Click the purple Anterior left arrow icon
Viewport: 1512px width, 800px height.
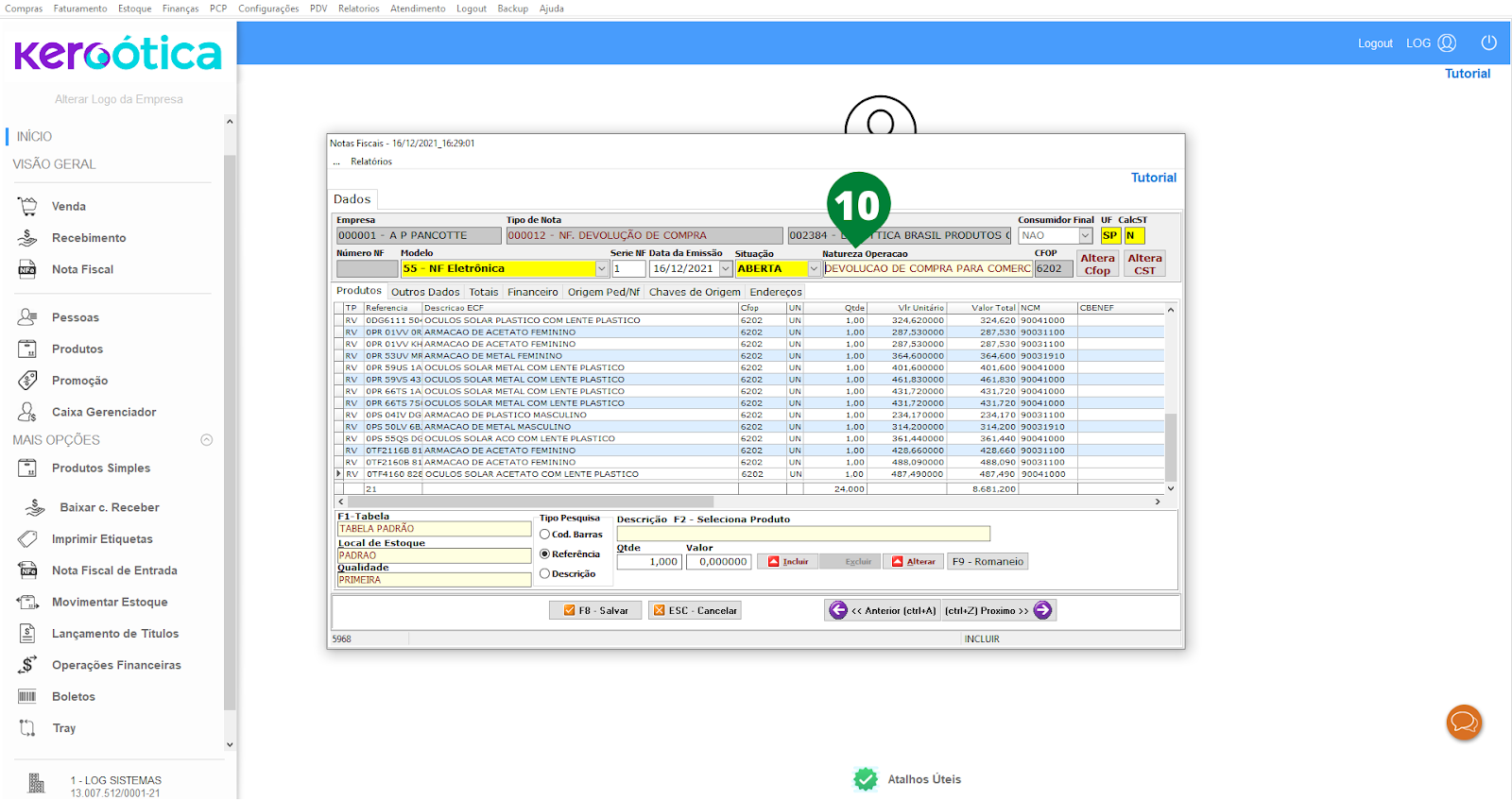coord(838,610)
